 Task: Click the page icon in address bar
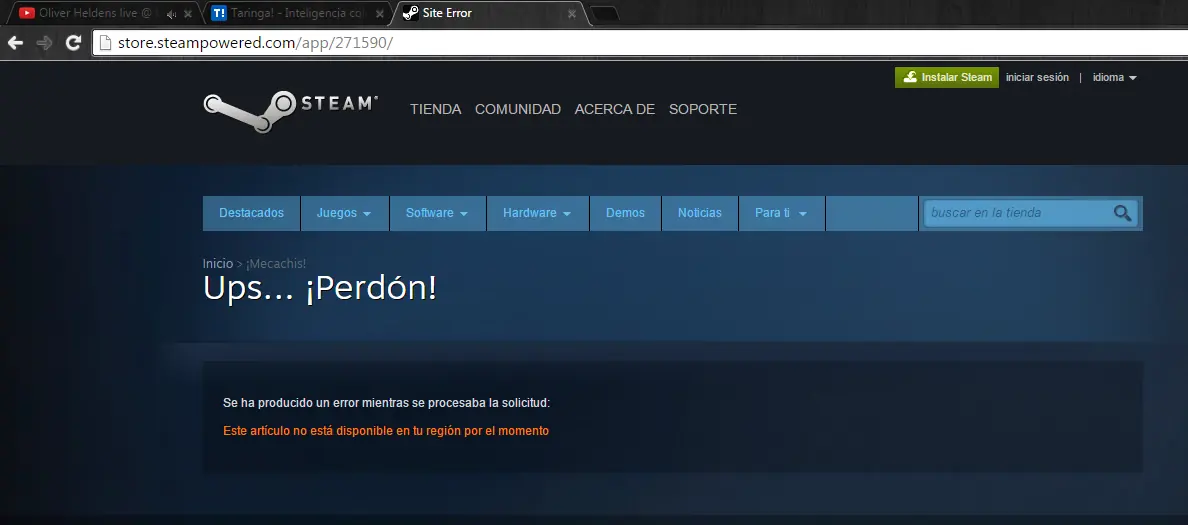click(x=105, y=43)
